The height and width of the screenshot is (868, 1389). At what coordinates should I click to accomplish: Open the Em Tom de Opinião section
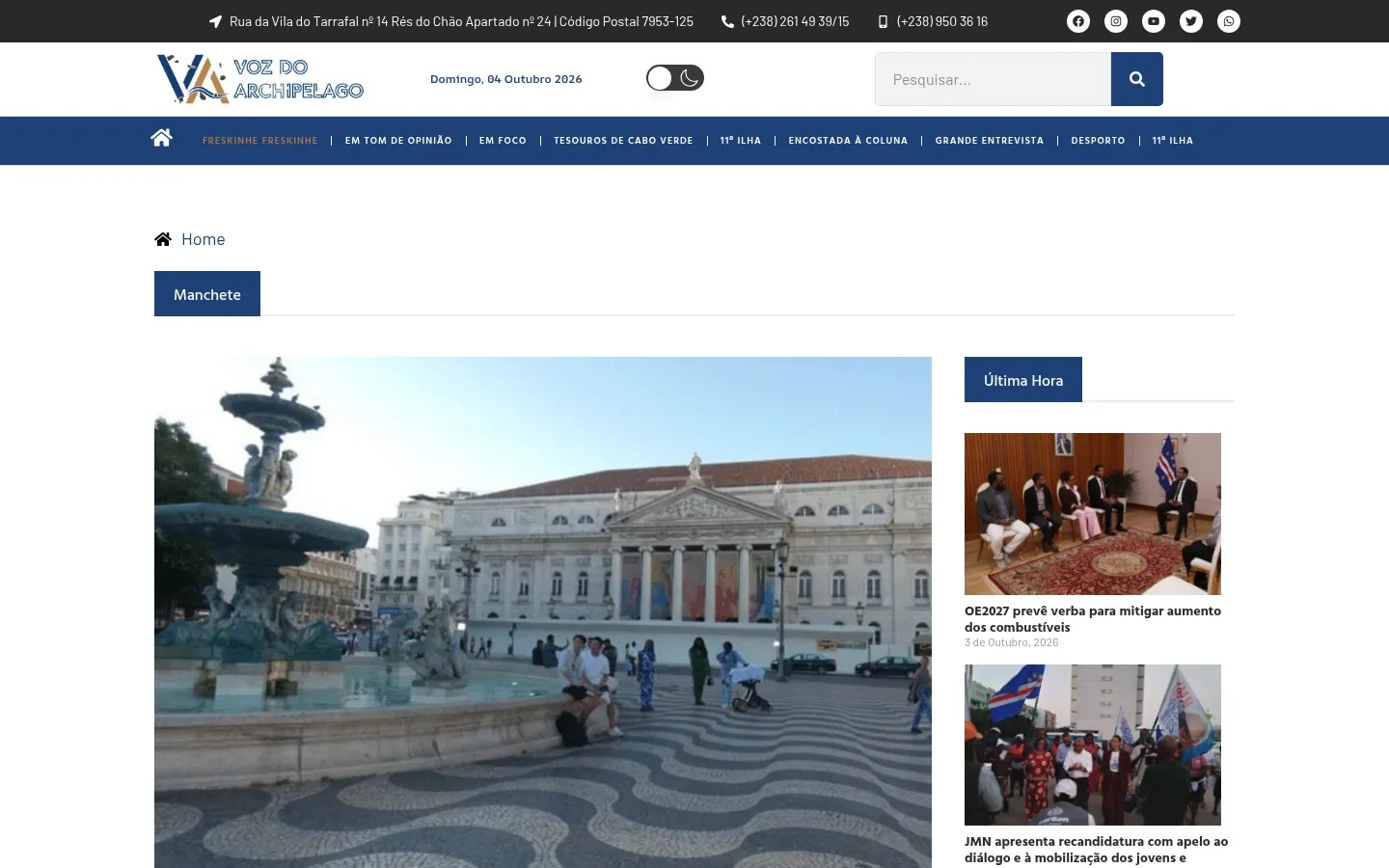click(x=398, y=141)
